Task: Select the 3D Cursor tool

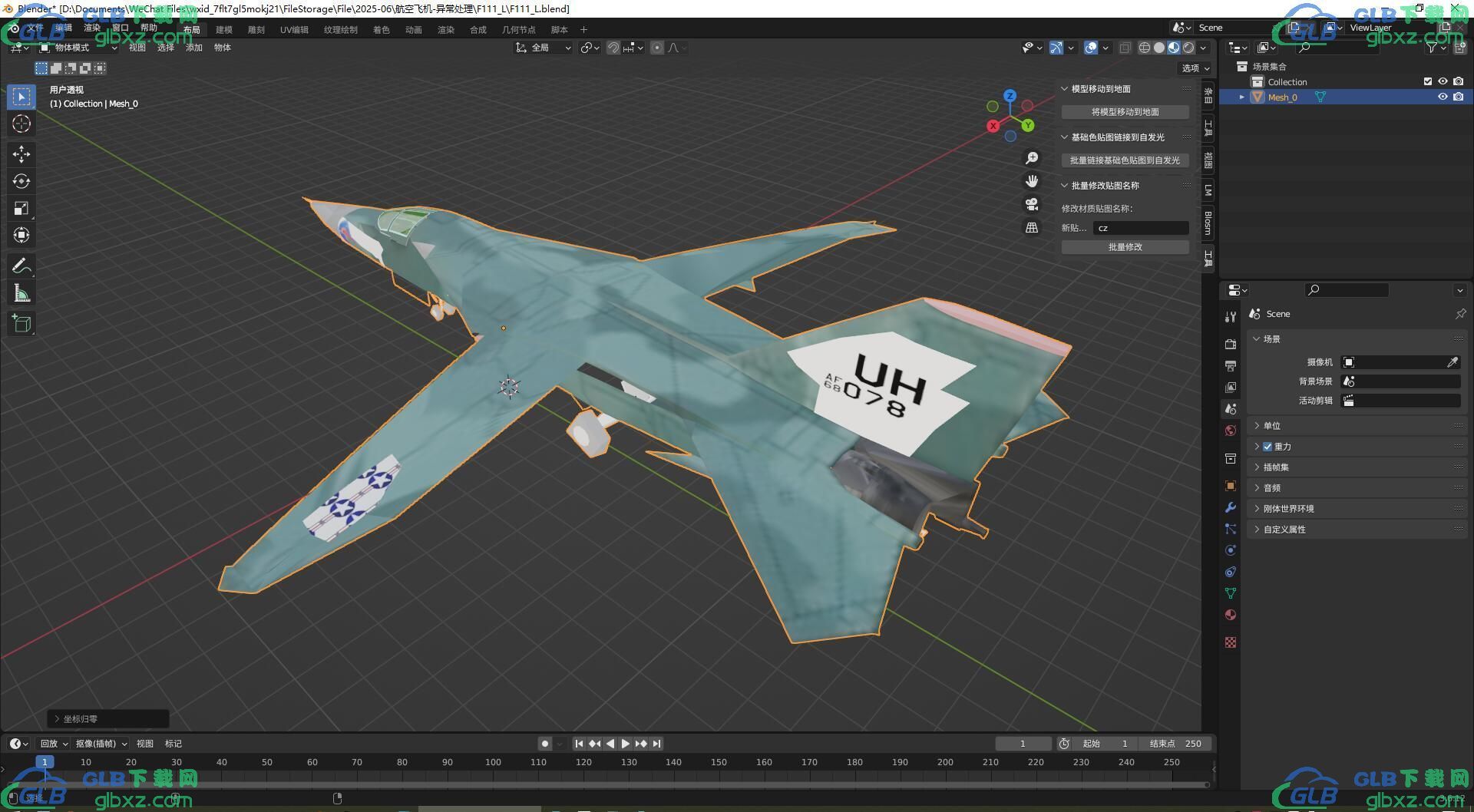Action: tap(21, 124)
